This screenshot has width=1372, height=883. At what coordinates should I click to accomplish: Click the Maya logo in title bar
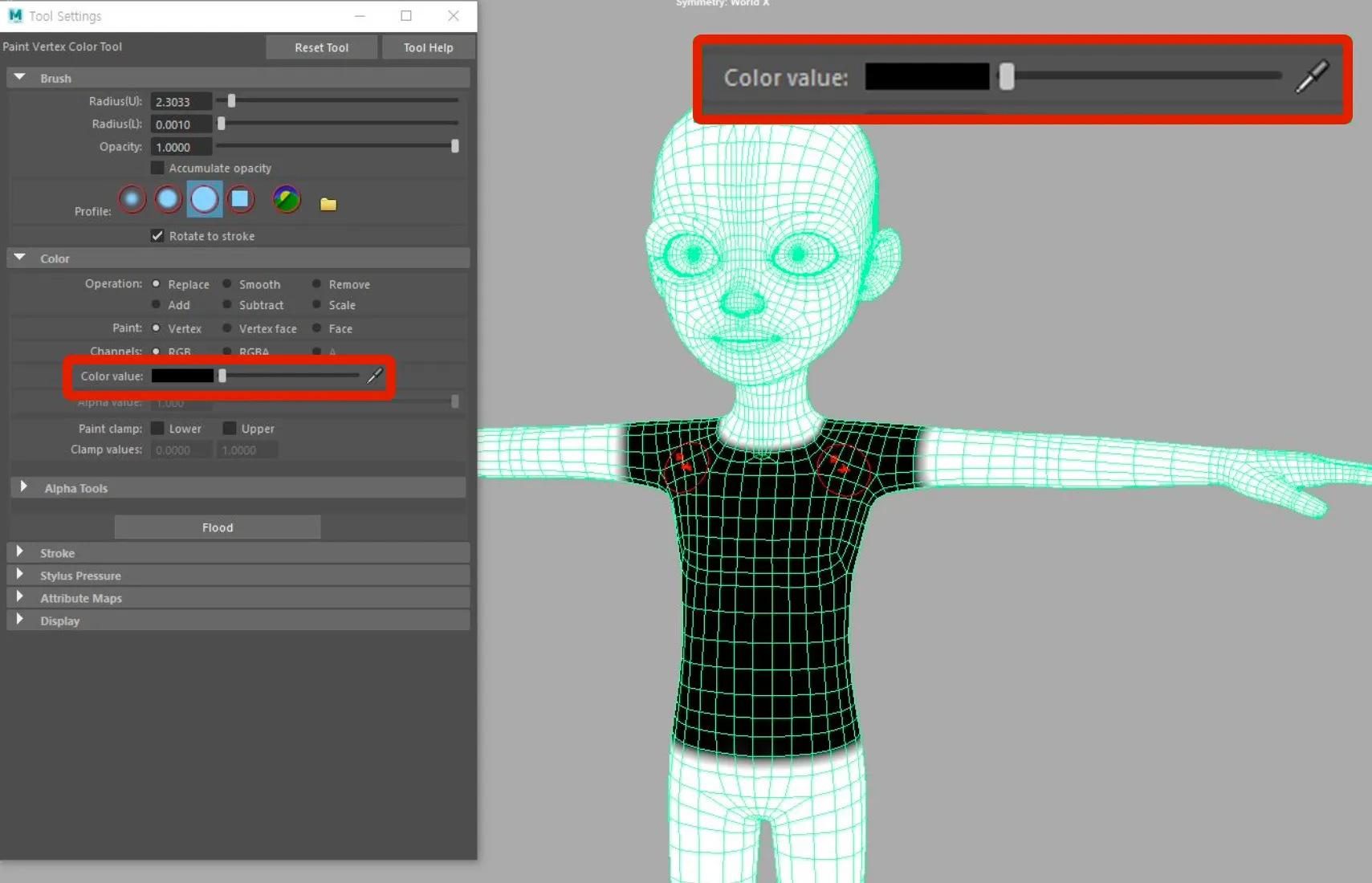pyautogui.click(x=15, y=15)
